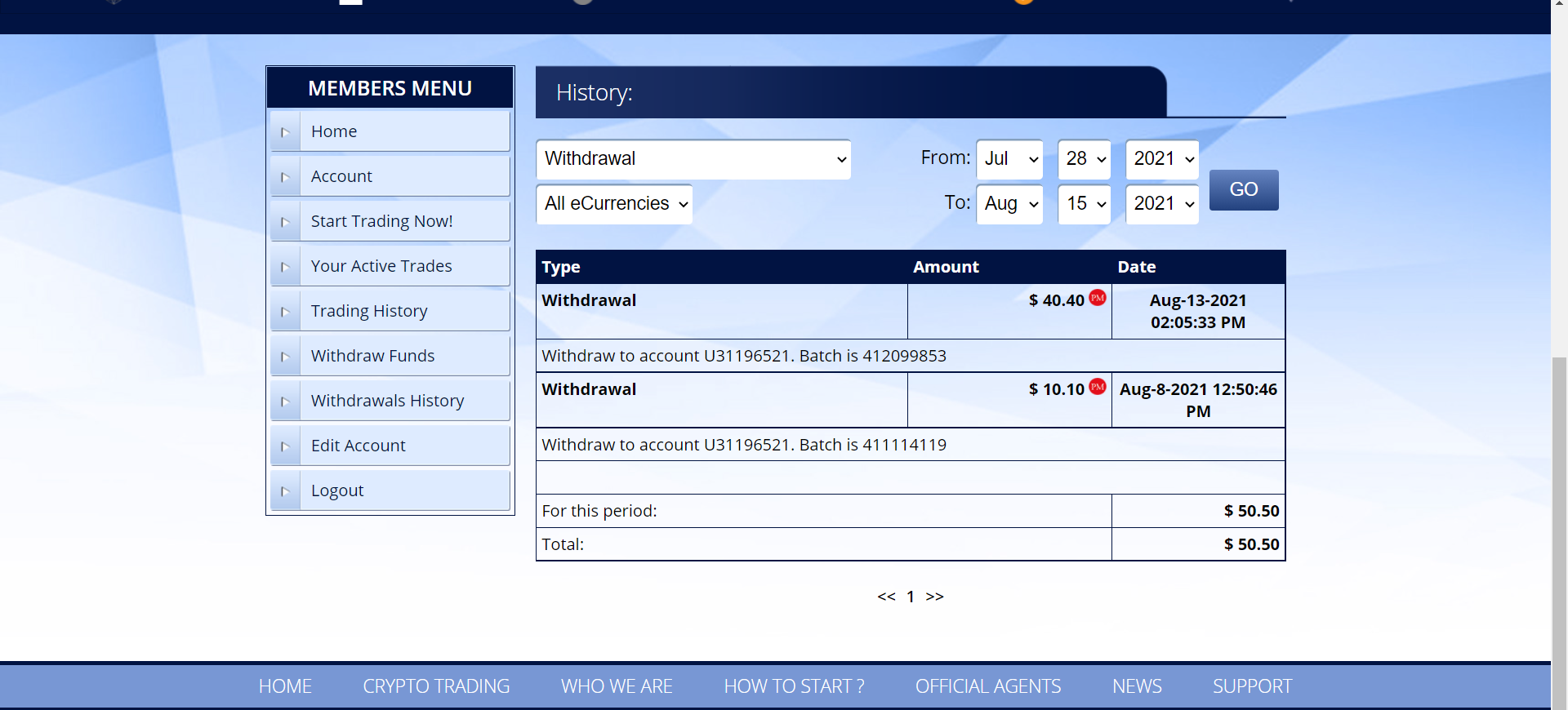Click the arrow icon beside Trading History

pyautogui.click(x=285, y=312)
